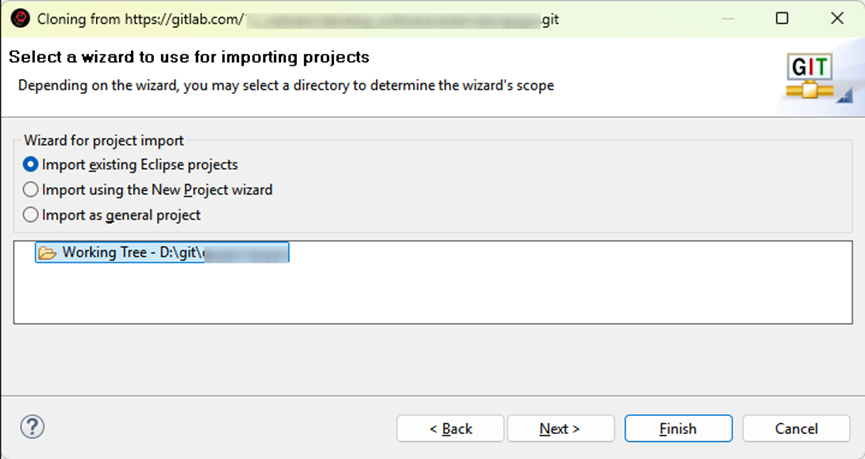Open help via the question mark icon

click(32, 427)
